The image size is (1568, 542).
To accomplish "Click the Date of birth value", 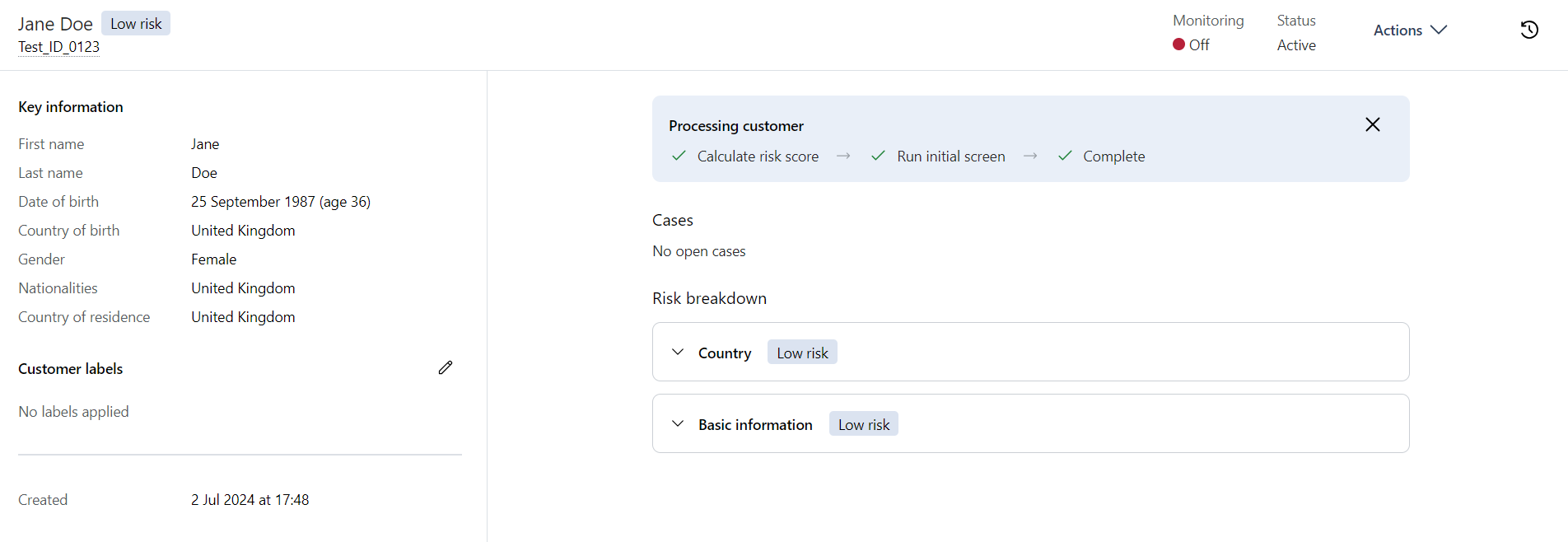I will [x=281, y=202].
